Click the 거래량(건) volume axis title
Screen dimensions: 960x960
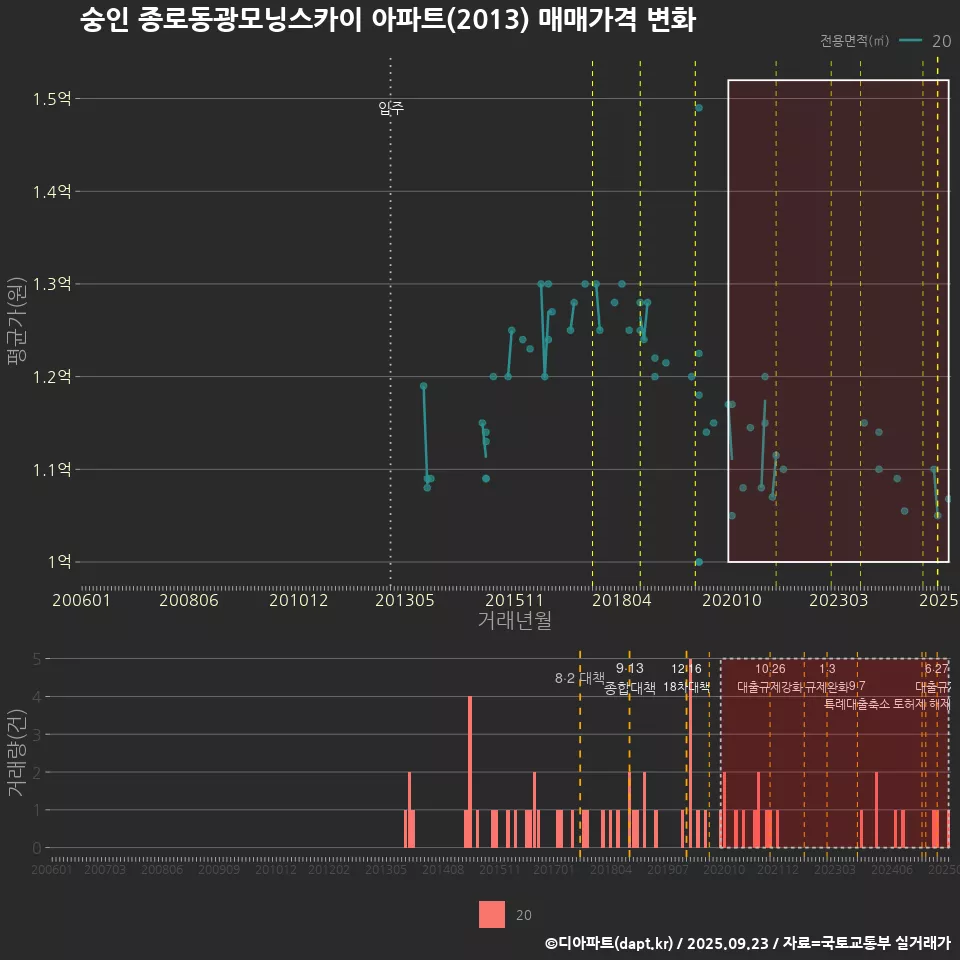(16, 753)
